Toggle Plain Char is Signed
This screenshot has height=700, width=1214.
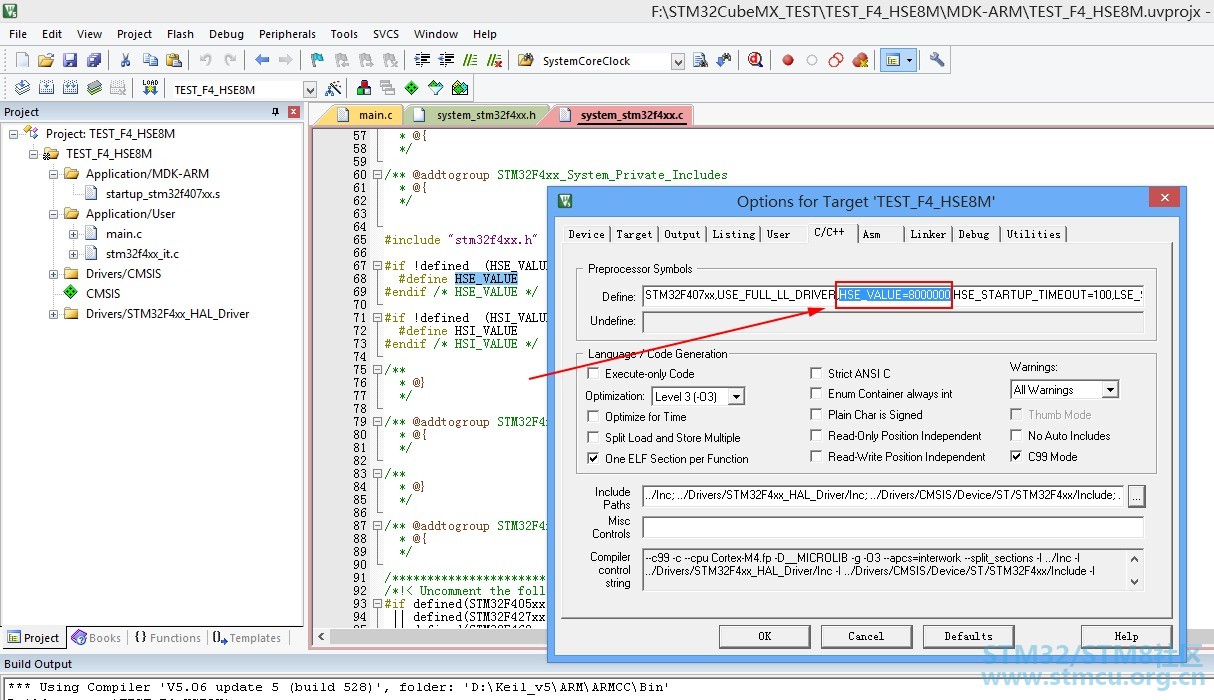click(x=818, y=415)
